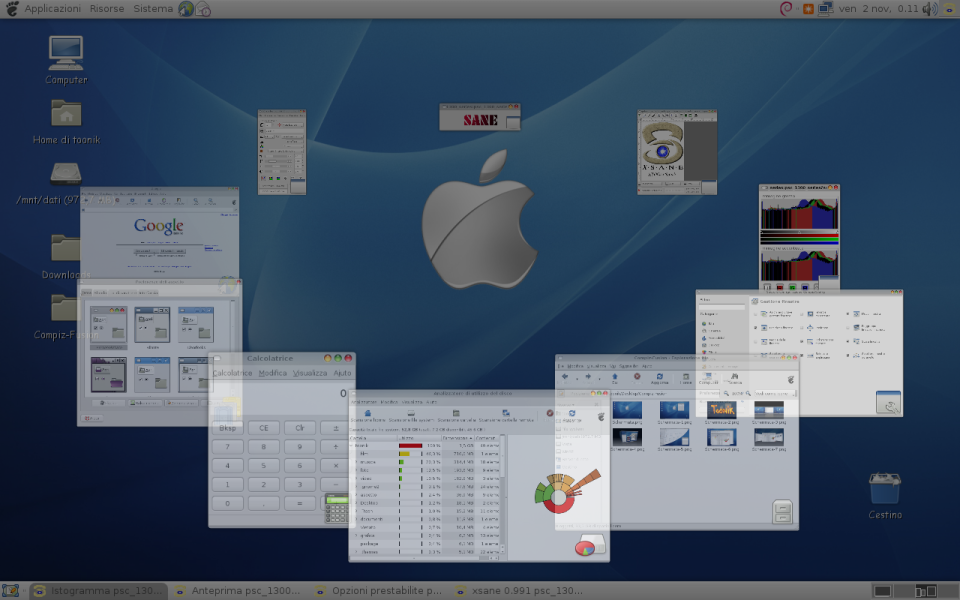Open the Sistema menu
The width and height of the screenshot is (960, 600).
coord(153,9)
